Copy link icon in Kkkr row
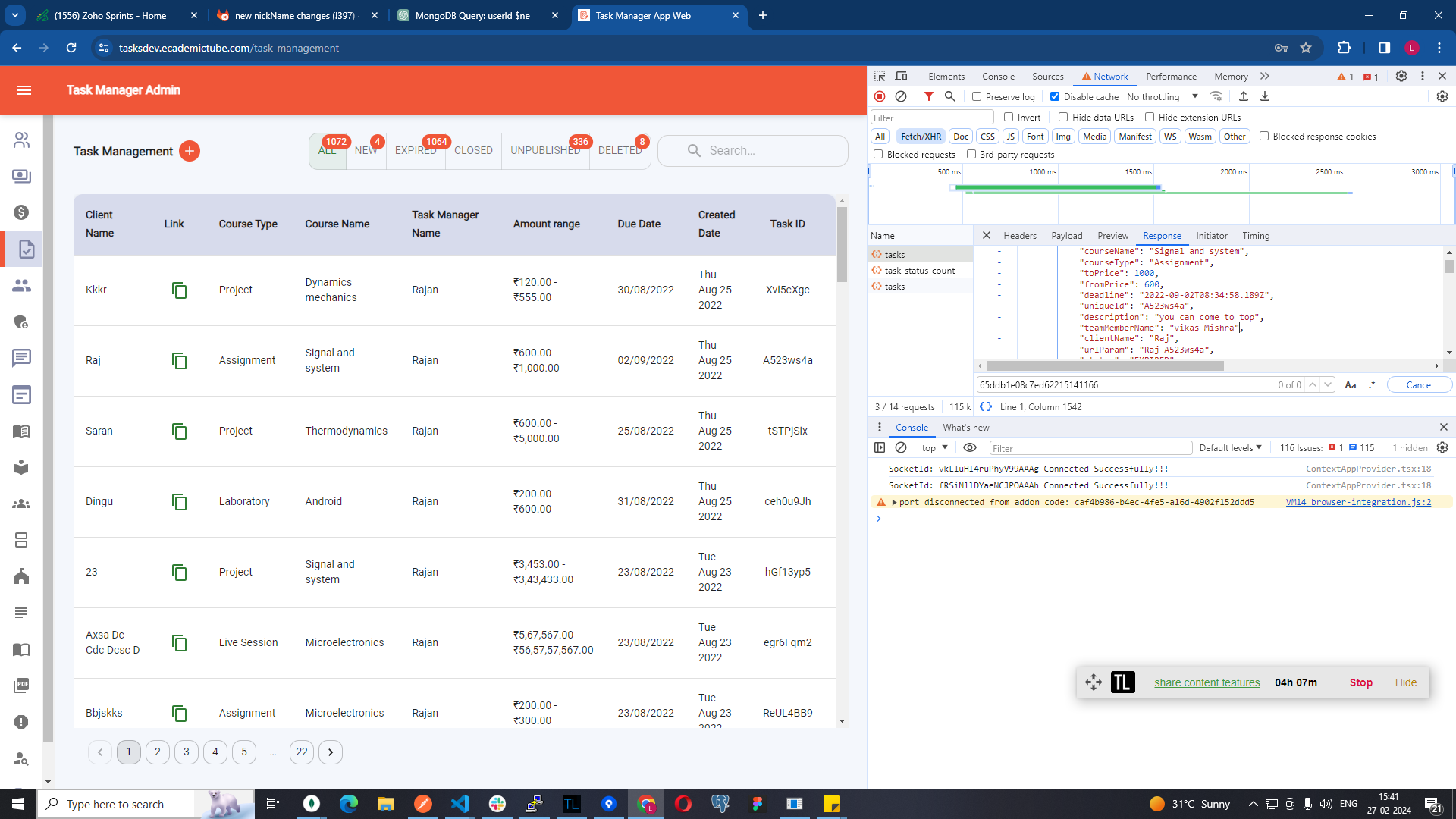Image resolution: width=1456 pixels, height=819 pixels. (179, 290)
